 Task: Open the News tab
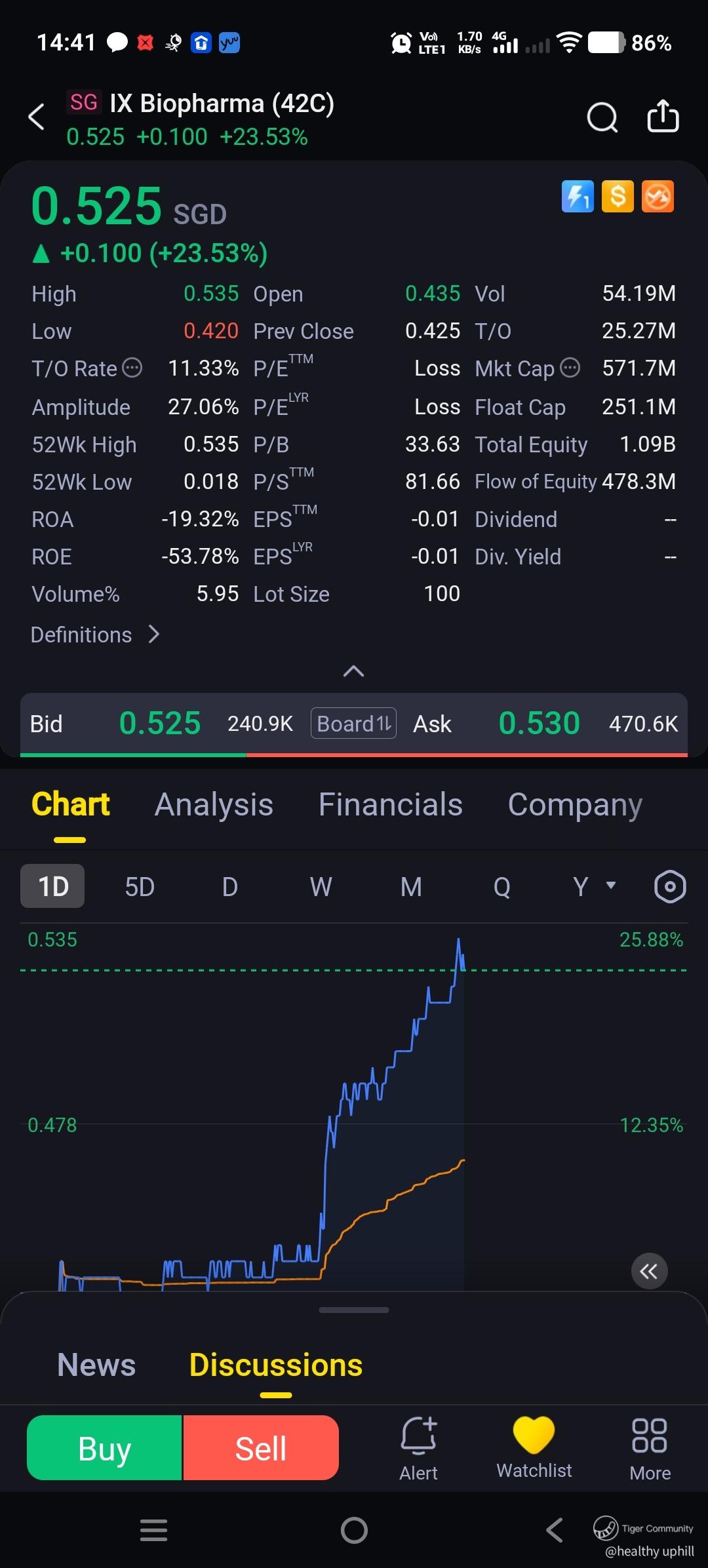(x=96, y=1365)
